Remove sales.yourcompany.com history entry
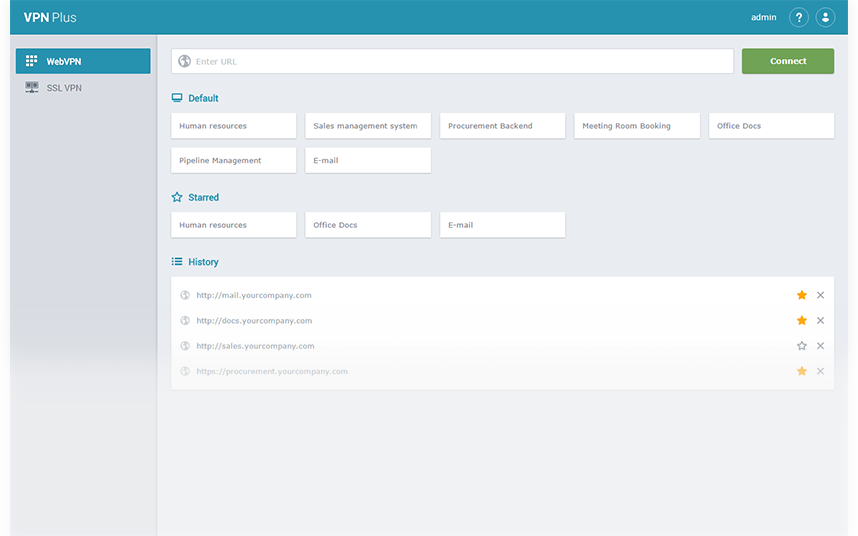The image size is (858, 536). [820, 346]
